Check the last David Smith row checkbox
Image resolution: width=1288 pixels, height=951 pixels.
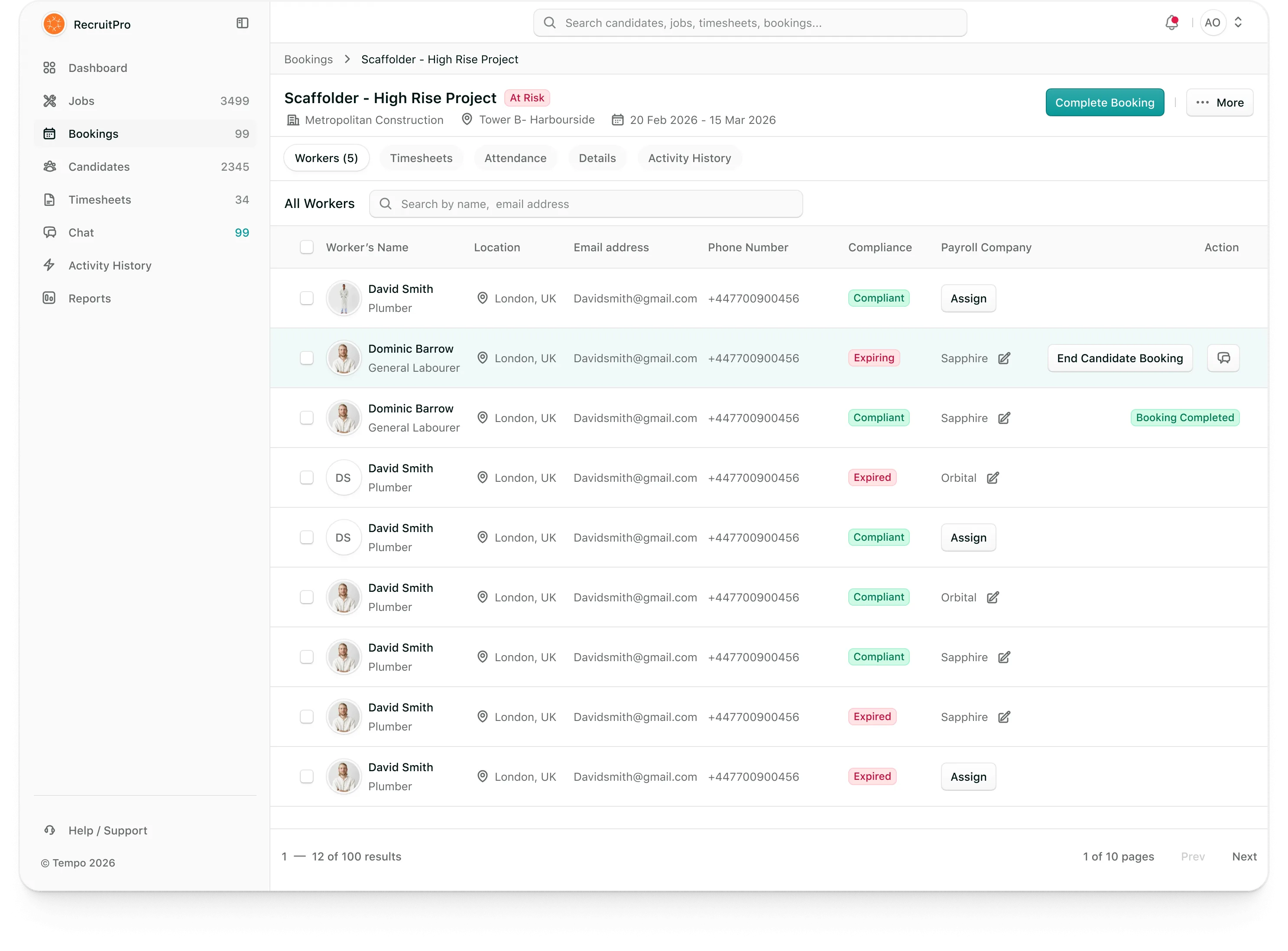tap(307, 776)
